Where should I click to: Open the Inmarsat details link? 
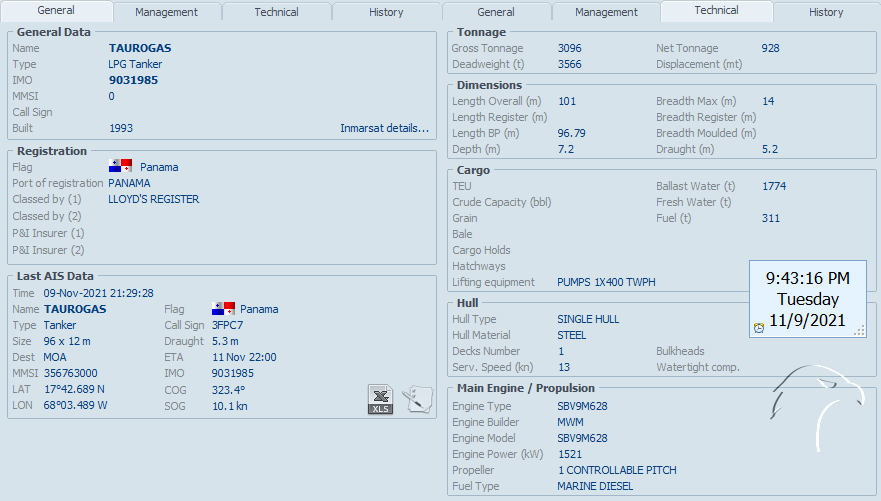(x=384, y=128)
